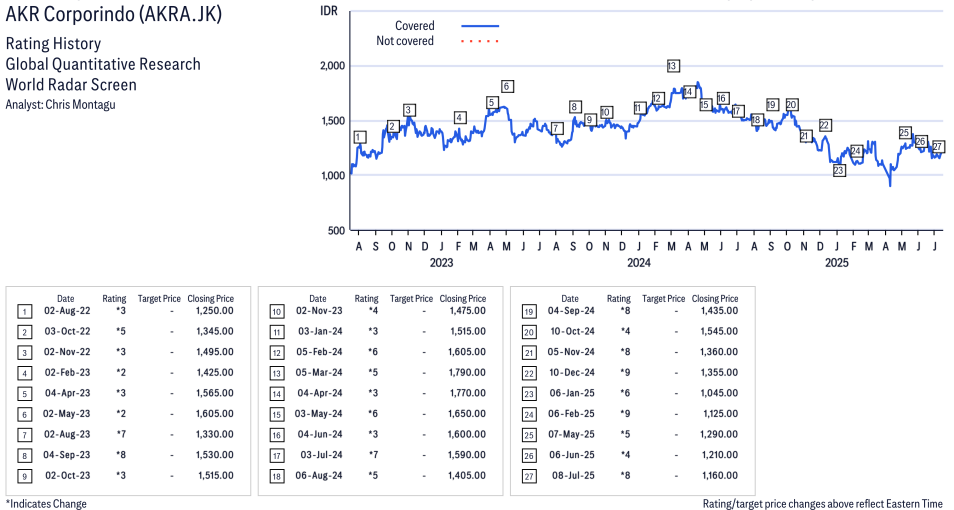Click chart marker 25 on the graph
This screenshot has width=954, height=510.
point(904,133)
